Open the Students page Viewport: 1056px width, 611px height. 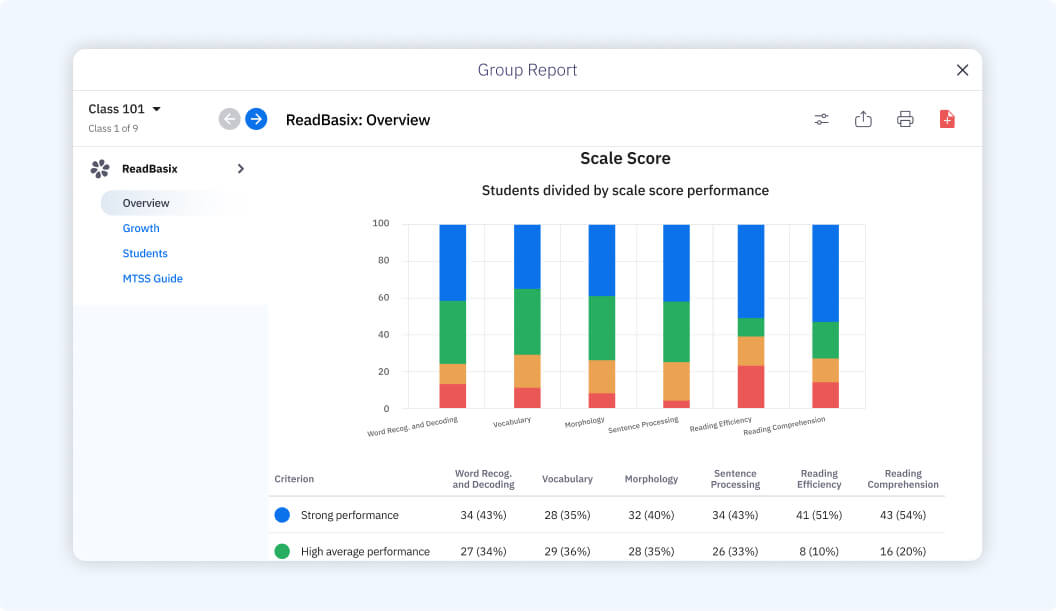(x=145, y=253)
